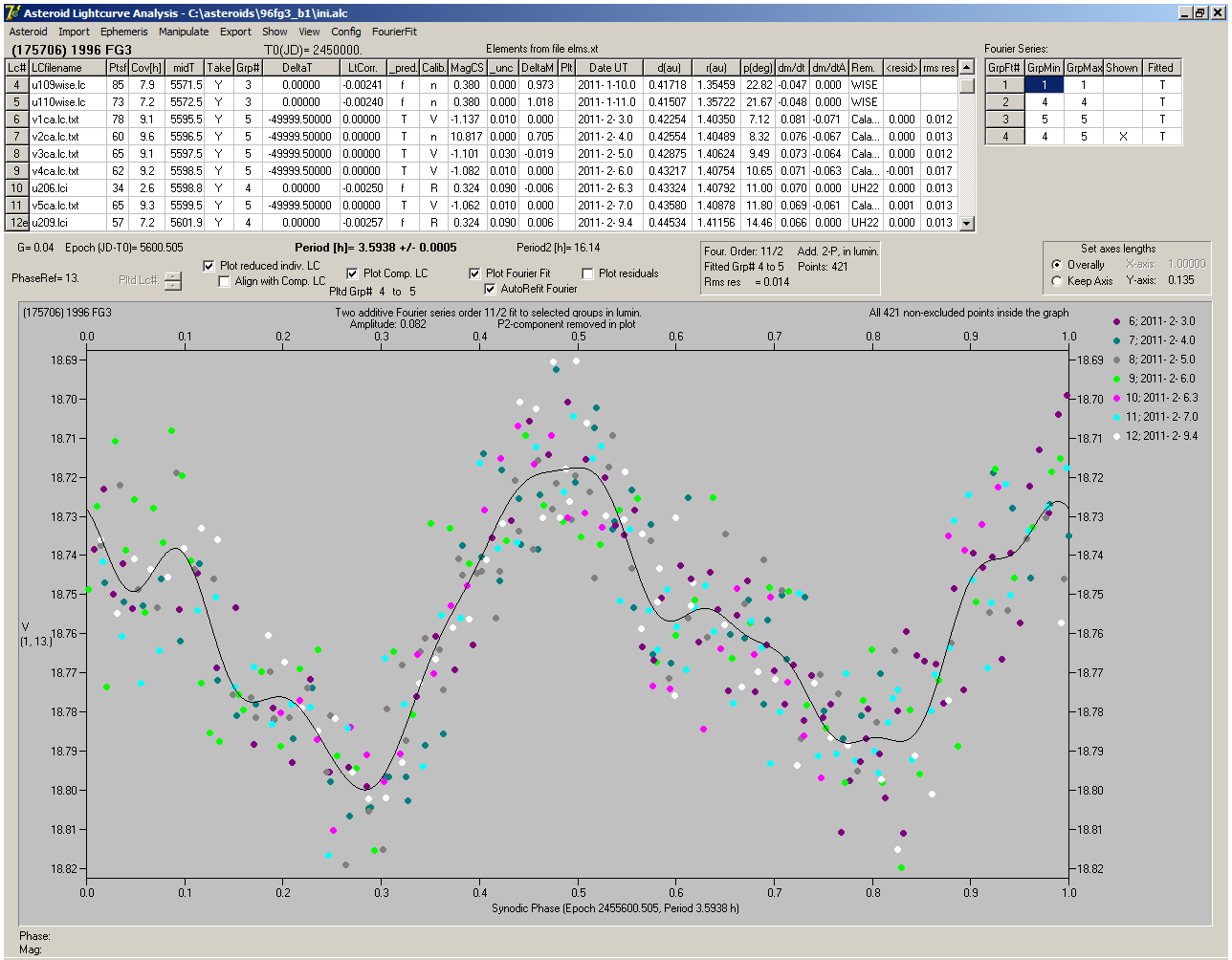
Task: Click legend entry 9; 2011- 2- 6.0
Action: [1155, 379]
